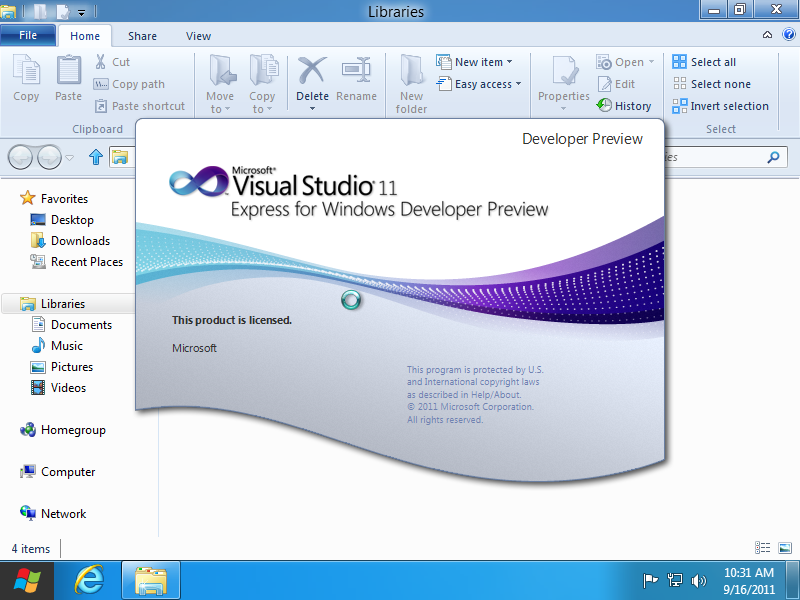Click the Up one level arrow
800x600 pixels.
click(x=96, y=157)
